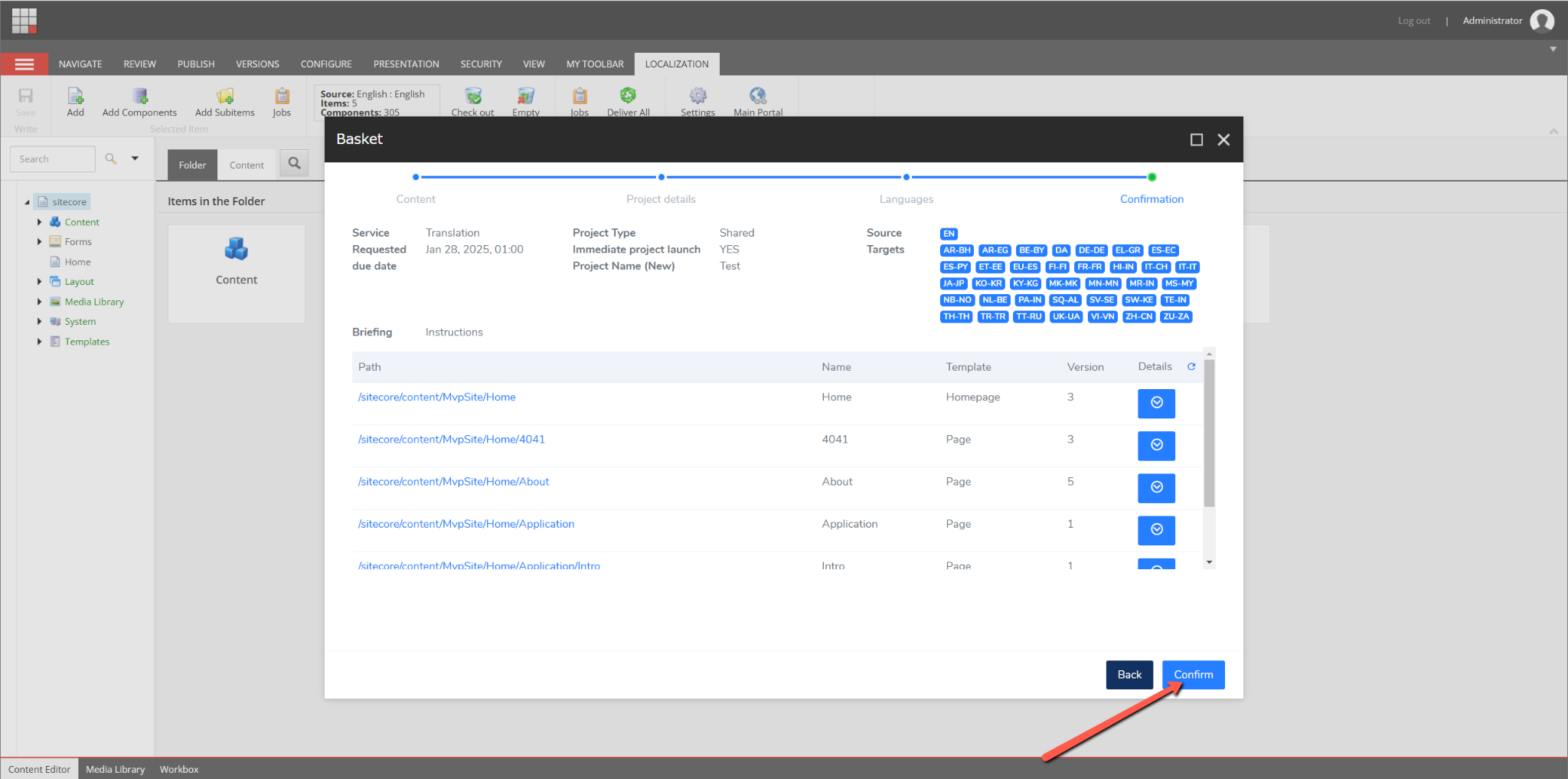The width and height of the screenshot is (1568, 779).
Task: Collapse the sitecore root node
Action: tap(28, 202)
